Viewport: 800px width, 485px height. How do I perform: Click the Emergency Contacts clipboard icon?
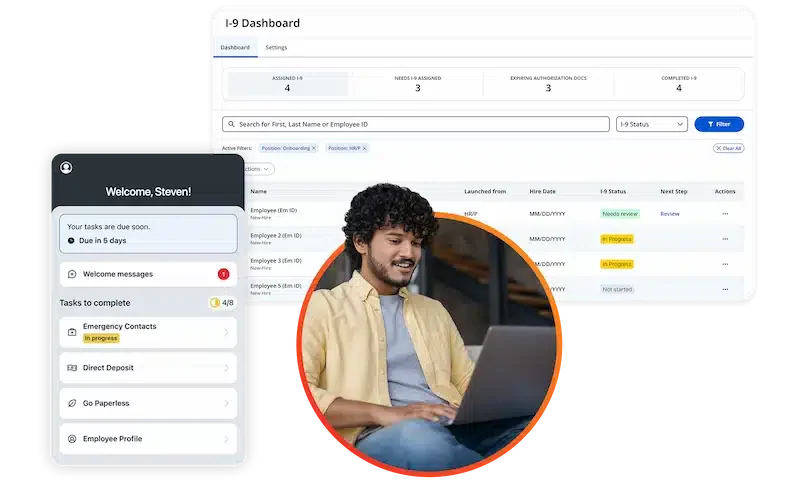coord(72,332)
